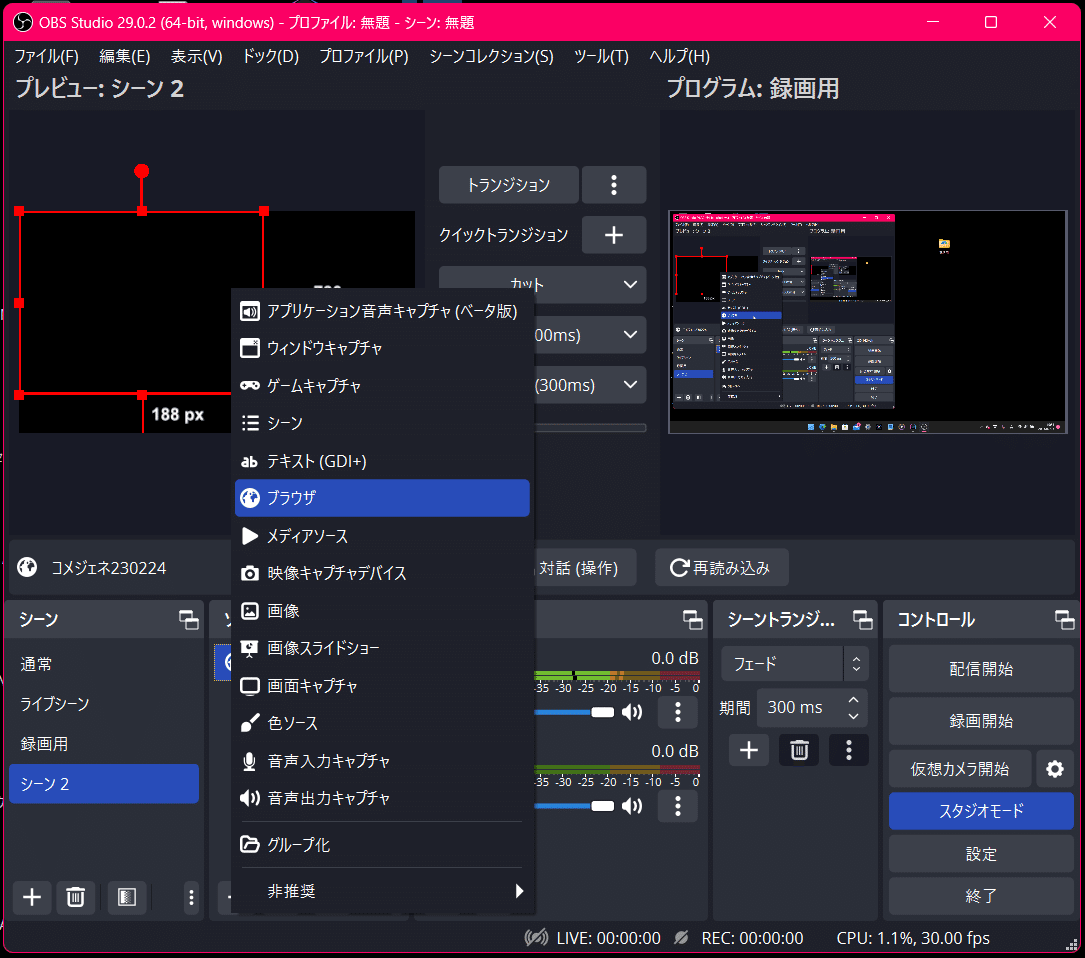
Task: Start virtual camera with 仮想カメラ開始
Action: point(960,769)
